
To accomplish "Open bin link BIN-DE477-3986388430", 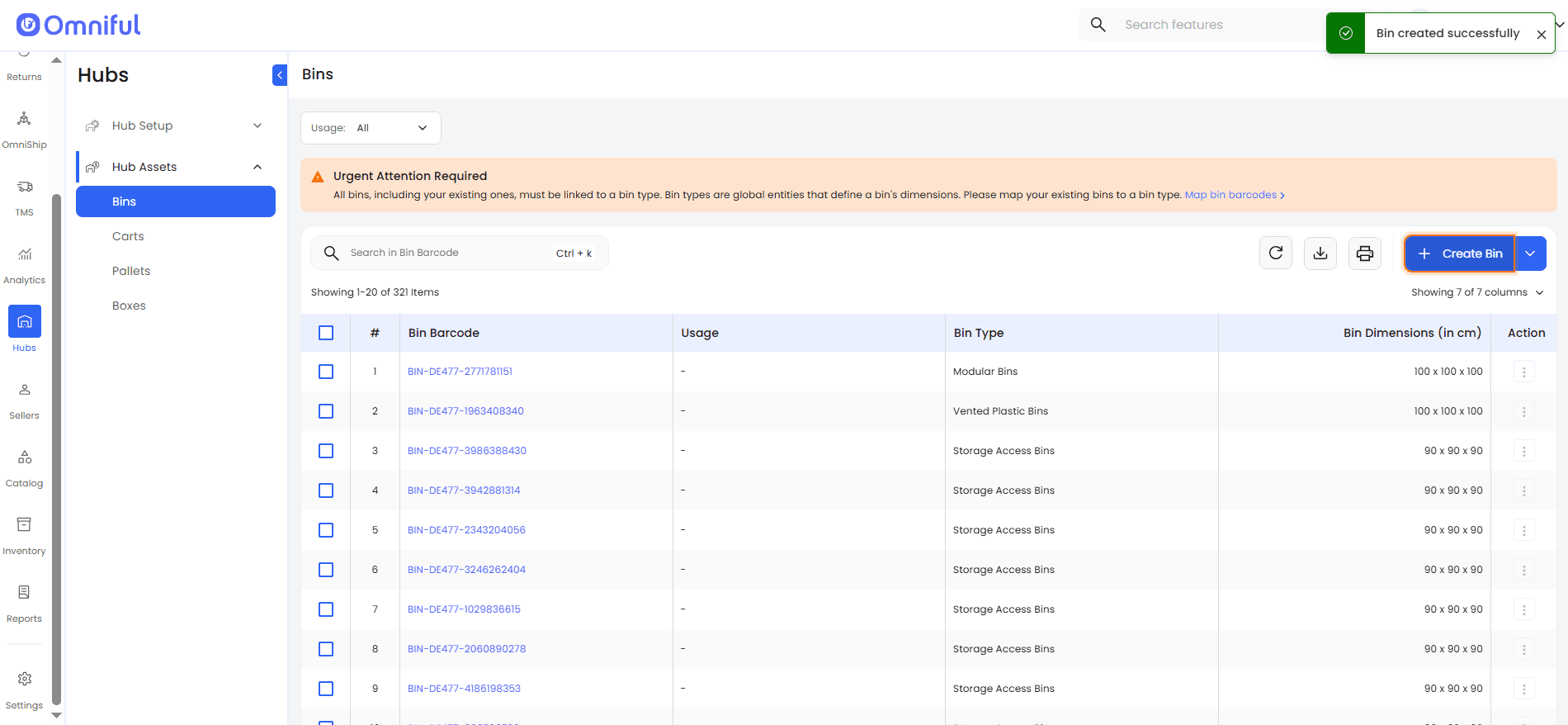I will 467,451.
